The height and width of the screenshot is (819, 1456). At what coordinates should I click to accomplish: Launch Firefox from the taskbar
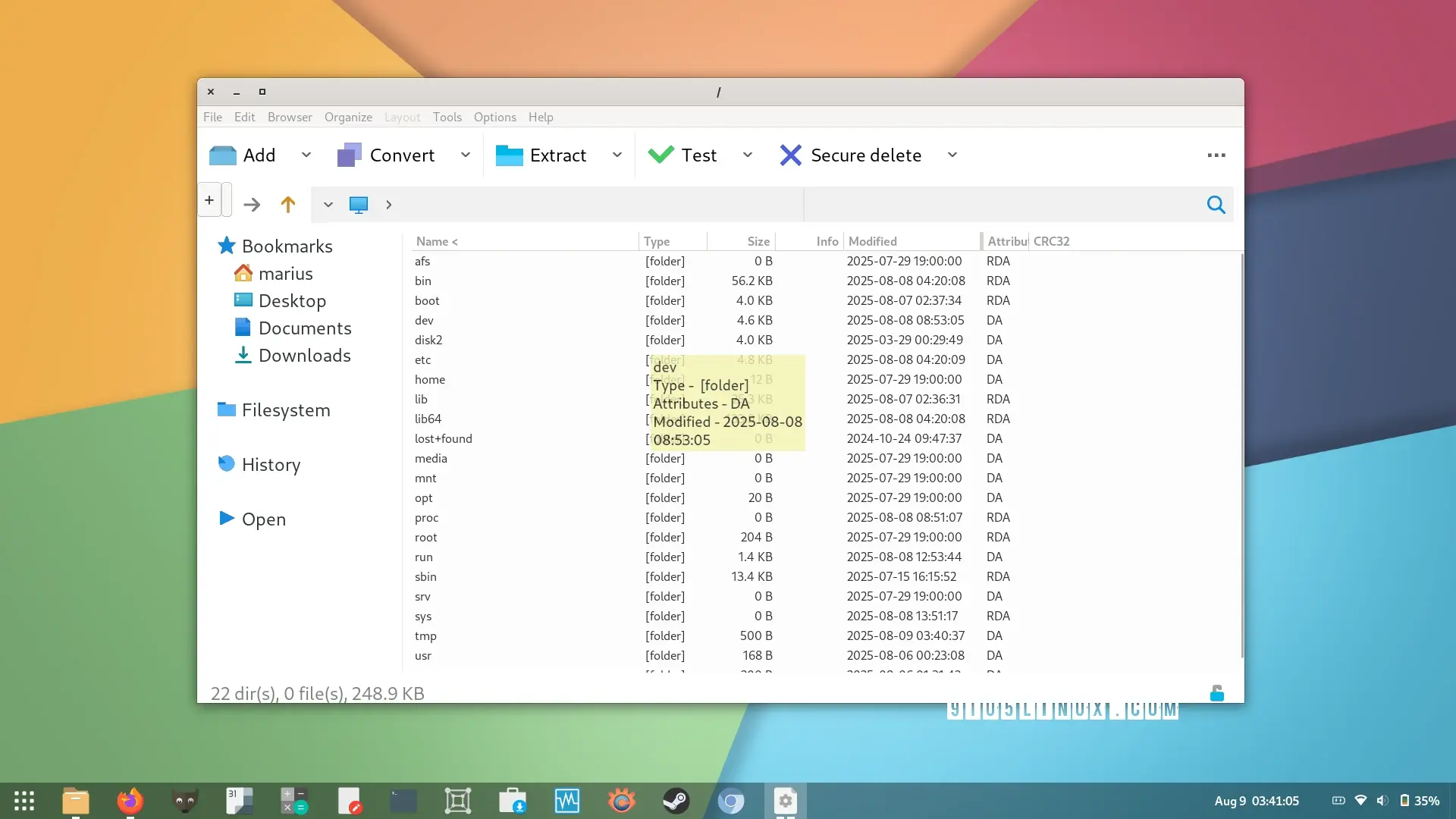(130, 801)
